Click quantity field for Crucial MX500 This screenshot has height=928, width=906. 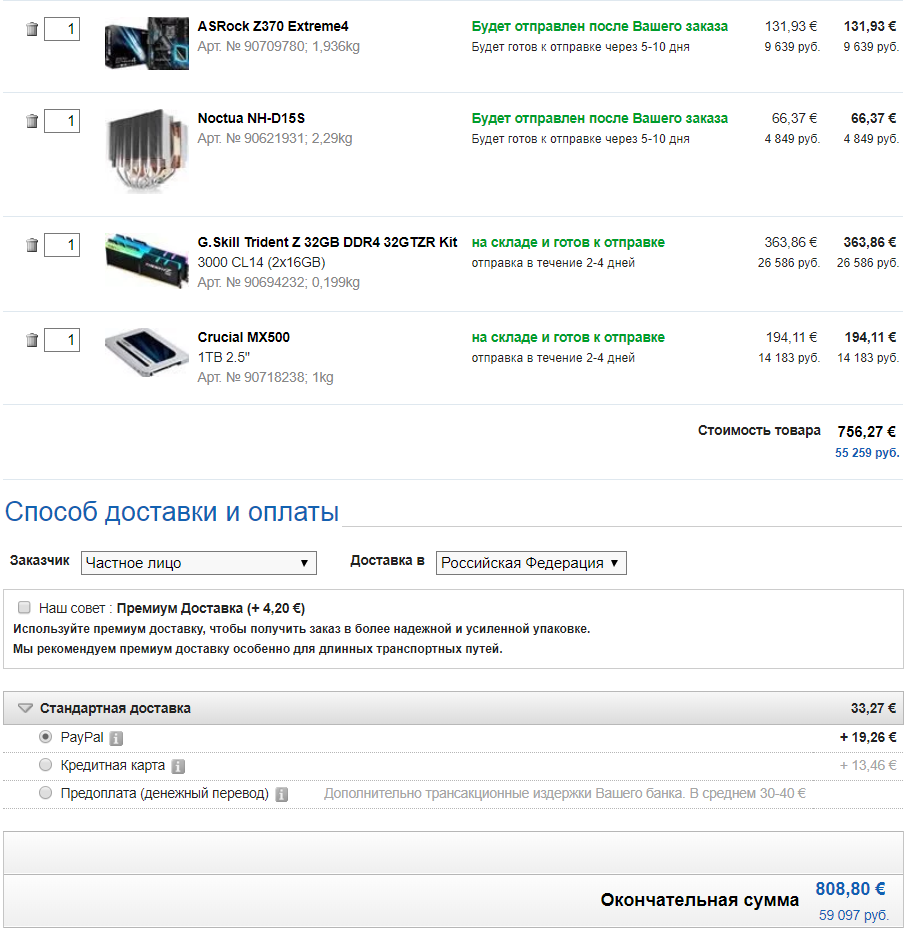[62, 341]
